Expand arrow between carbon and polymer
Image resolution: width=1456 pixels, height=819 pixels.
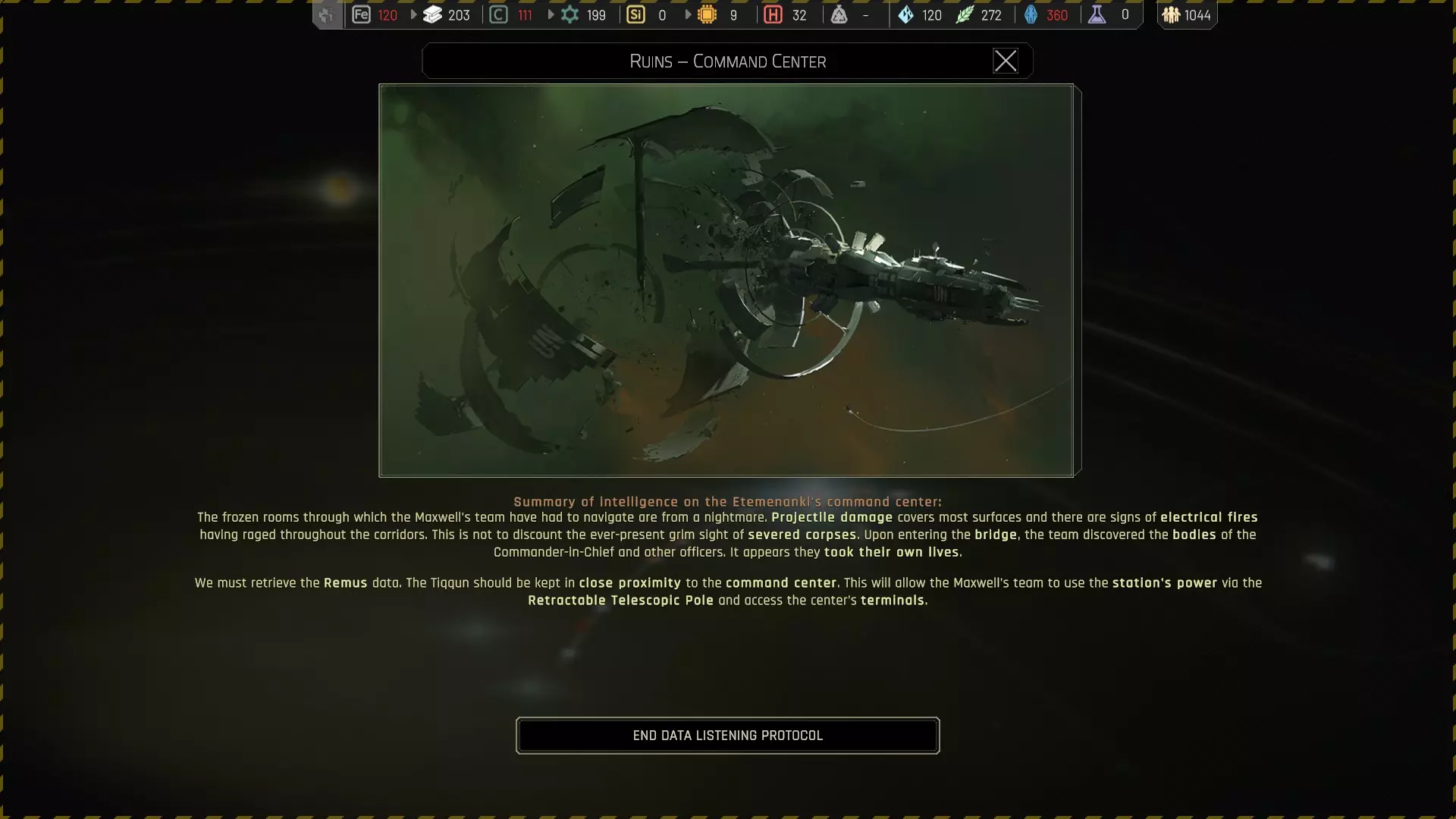click(551, 15)
